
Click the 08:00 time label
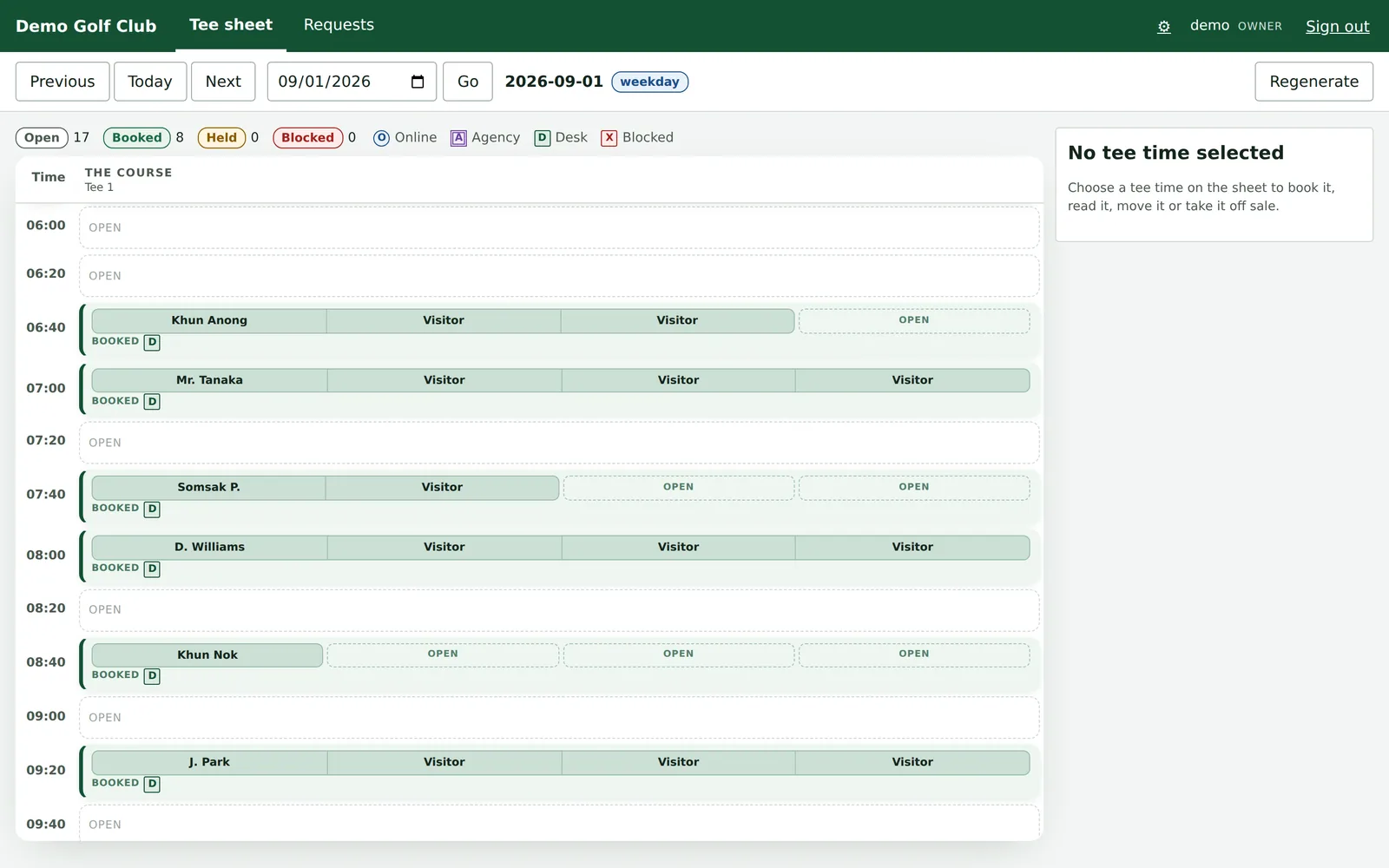pyautogui.click(x=46, y=556)
